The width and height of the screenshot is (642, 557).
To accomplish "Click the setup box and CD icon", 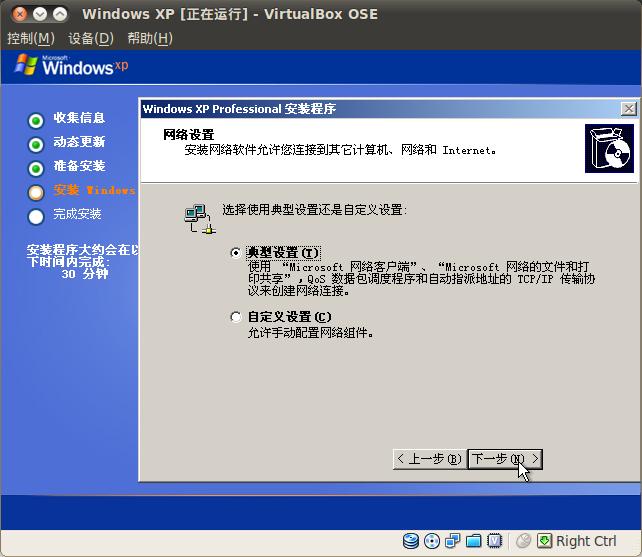I will click(609, 149).
